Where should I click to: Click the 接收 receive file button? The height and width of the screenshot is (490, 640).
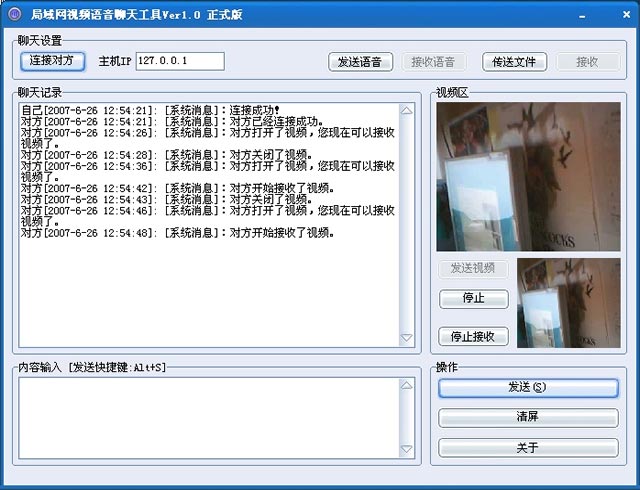point(586,62)
